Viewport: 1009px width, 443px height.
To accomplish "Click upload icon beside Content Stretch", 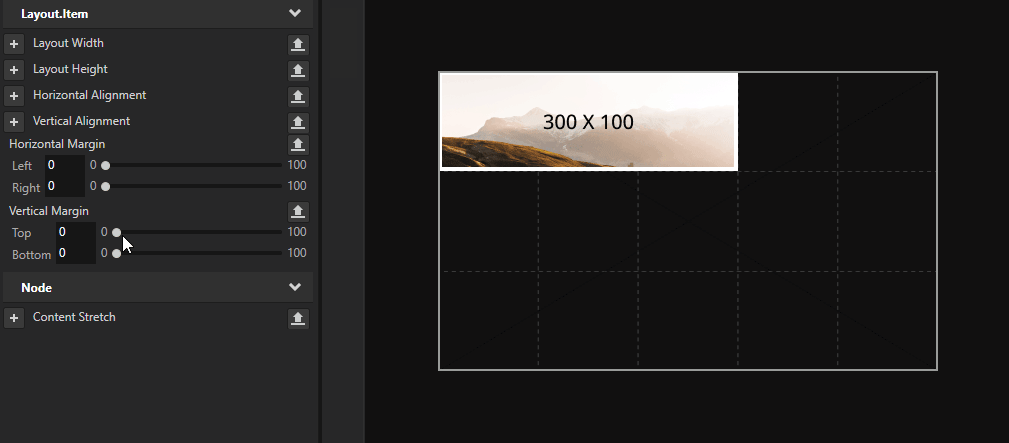I will click(298, 318).
